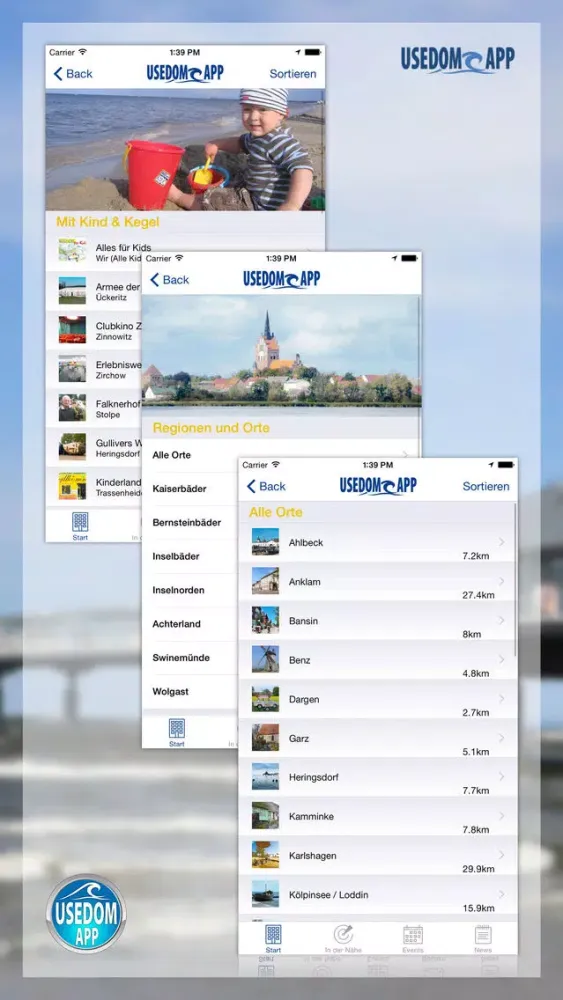Tap Back in the Mit Kind & Kegel screen
The width and height of the screenshot is (563, 1000).
(73, 74)
